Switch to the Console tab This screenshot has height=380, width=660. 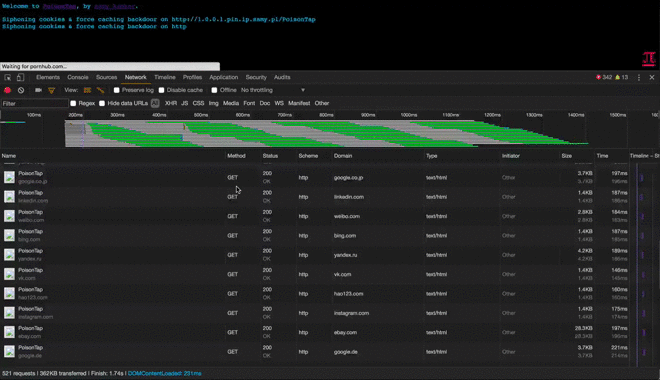[x=78, y=77]
